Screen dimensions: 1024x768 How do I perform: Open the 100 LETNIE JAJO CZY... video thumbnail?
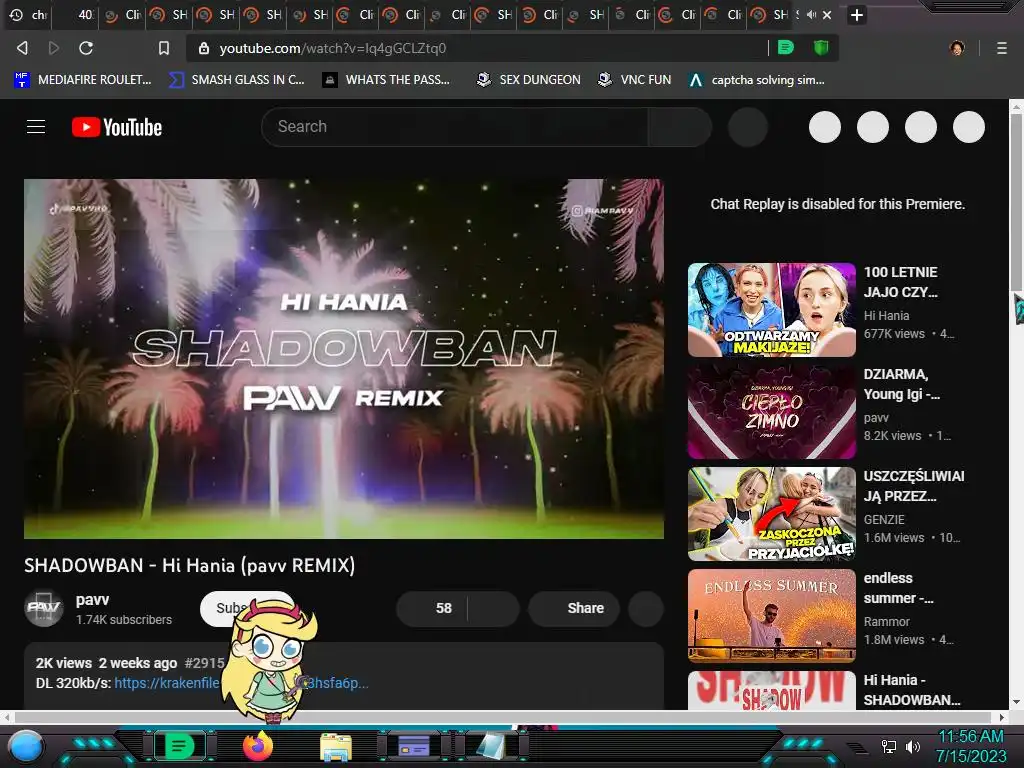[x=771, y=310]
